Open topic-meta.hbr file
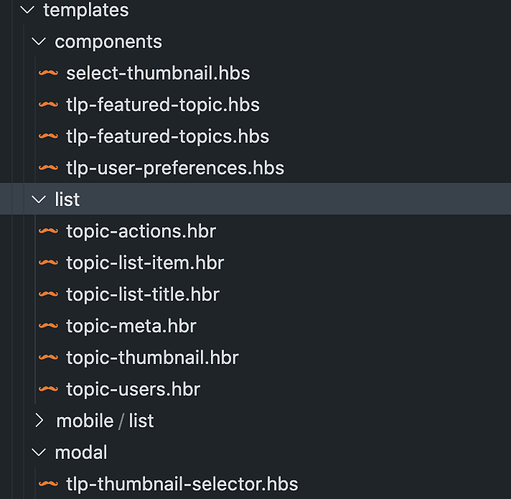Screen dimensions: 511x499 pos(131,326)
